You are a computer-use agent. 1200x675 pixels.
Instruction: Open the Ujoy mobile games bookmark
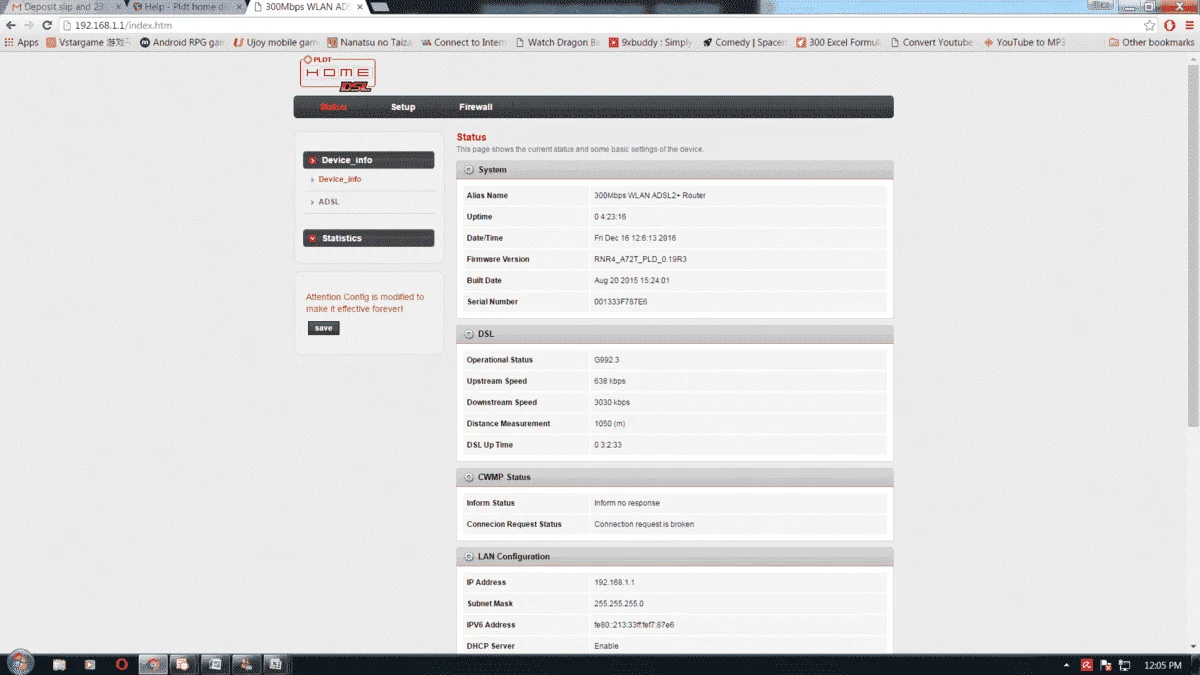276,43
